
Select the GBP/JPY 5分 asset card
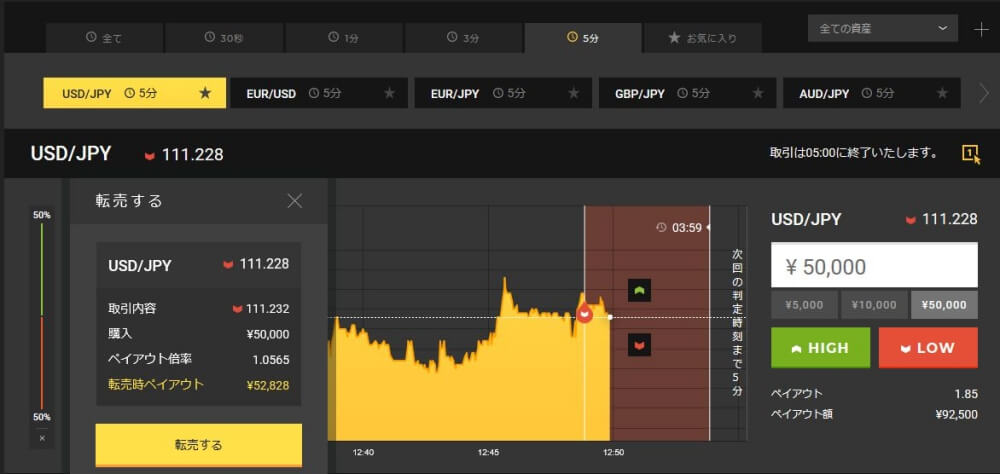coord(688,93)
